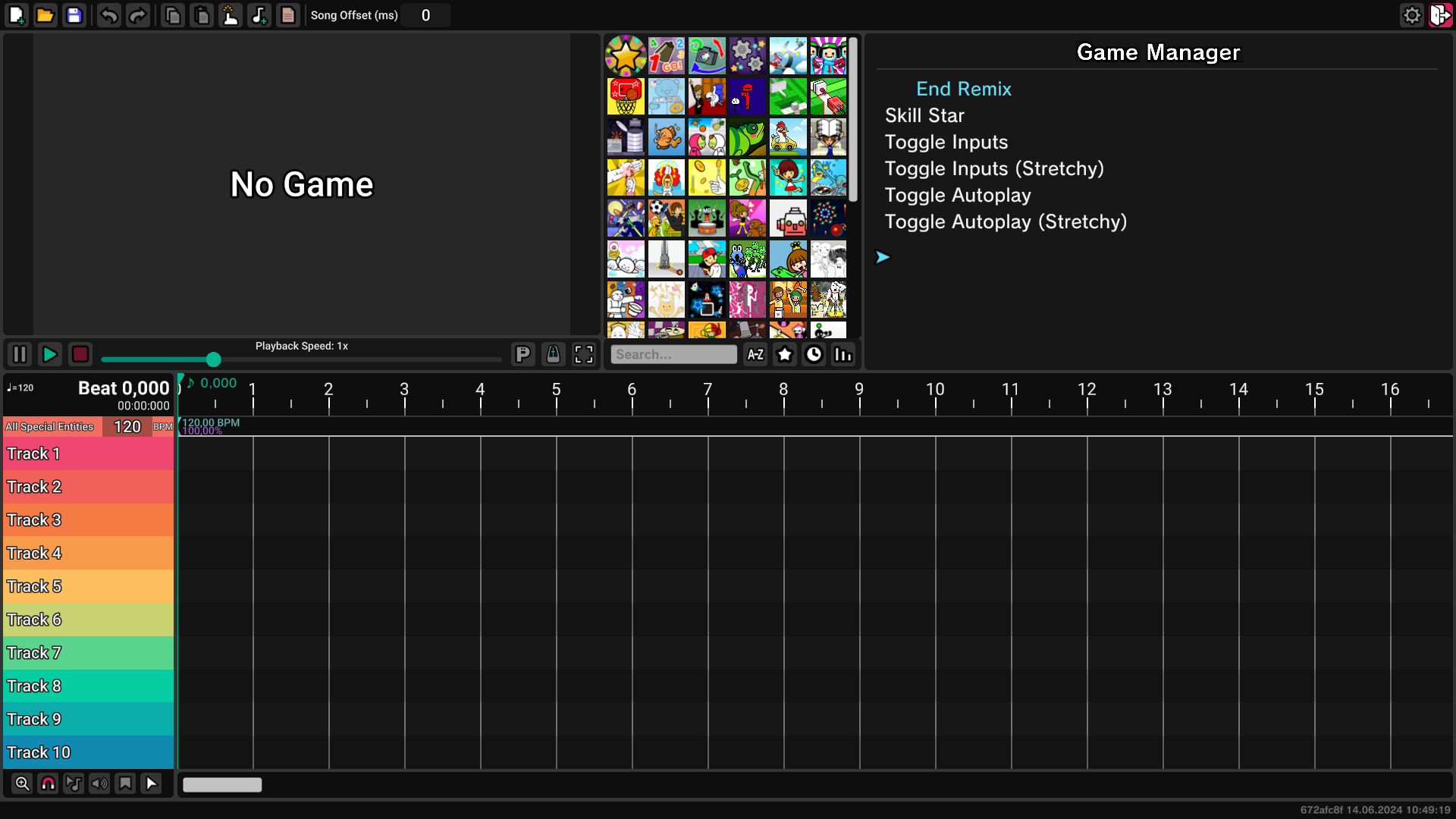Filter minigames by favorites star
1456x819 pixels.
(785, 354)
